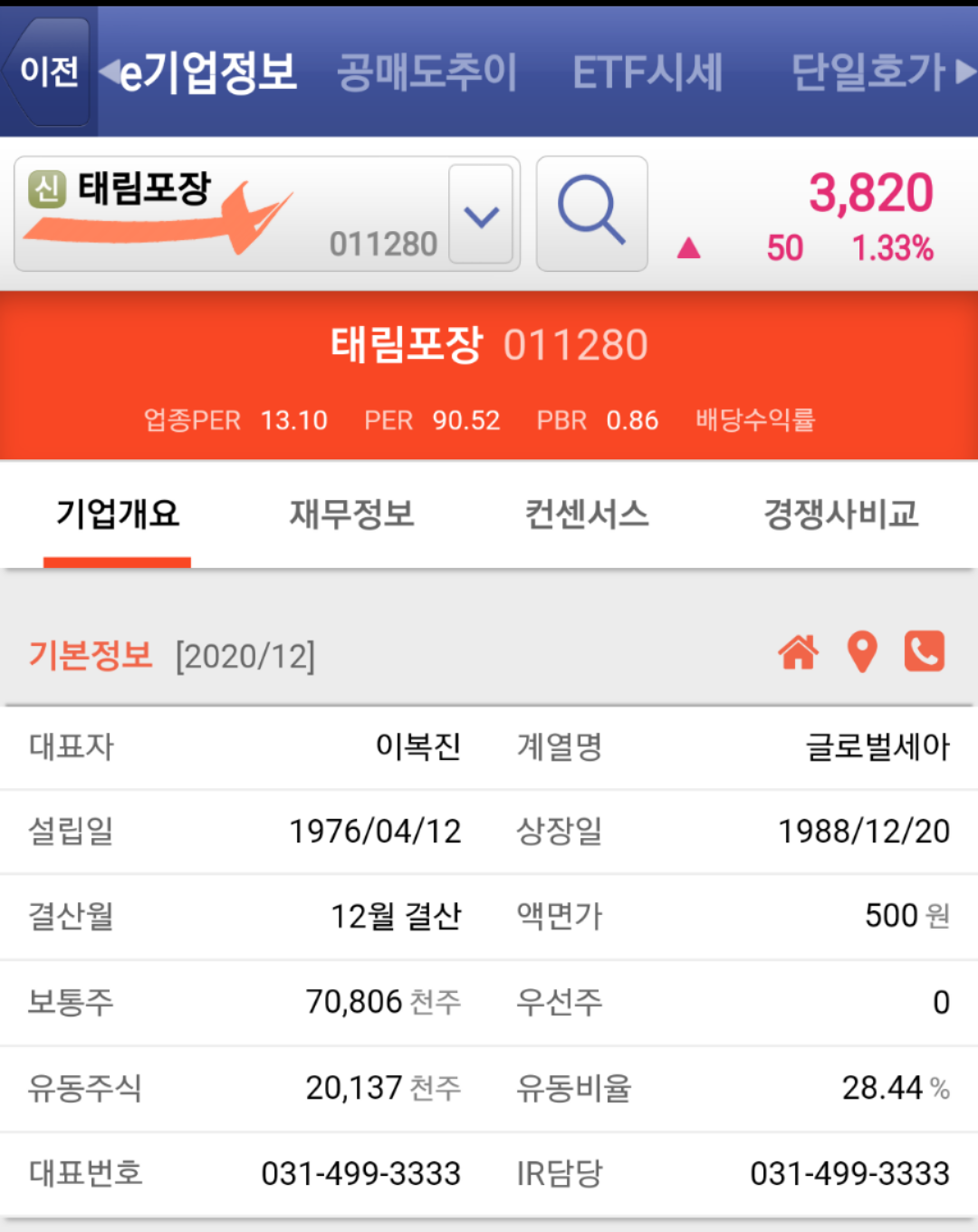This screenshot has height=1232, width=978.
Task: Show company location map pin icon
Action: coord(862,652)
